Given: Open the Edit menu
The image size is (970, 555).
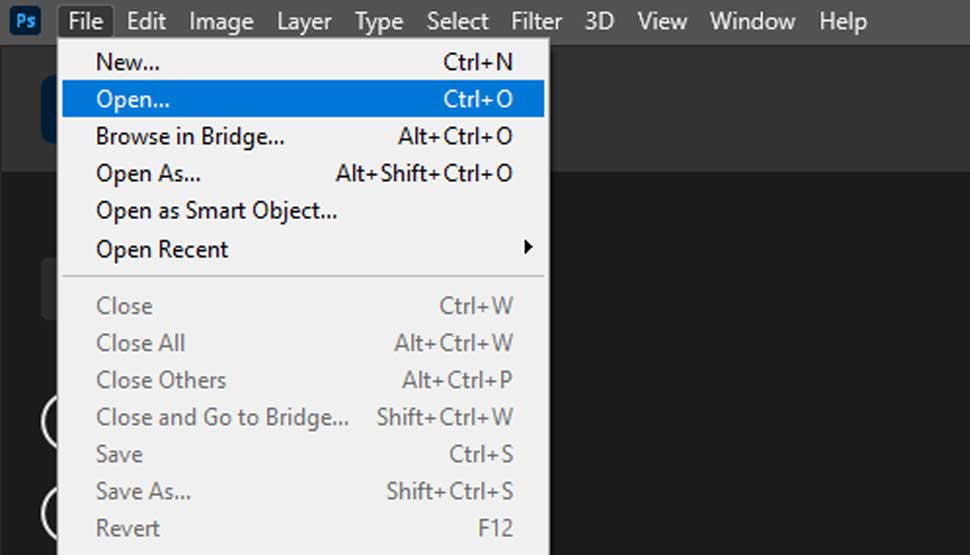Looking at the screenshot, I should coord(146,21).
